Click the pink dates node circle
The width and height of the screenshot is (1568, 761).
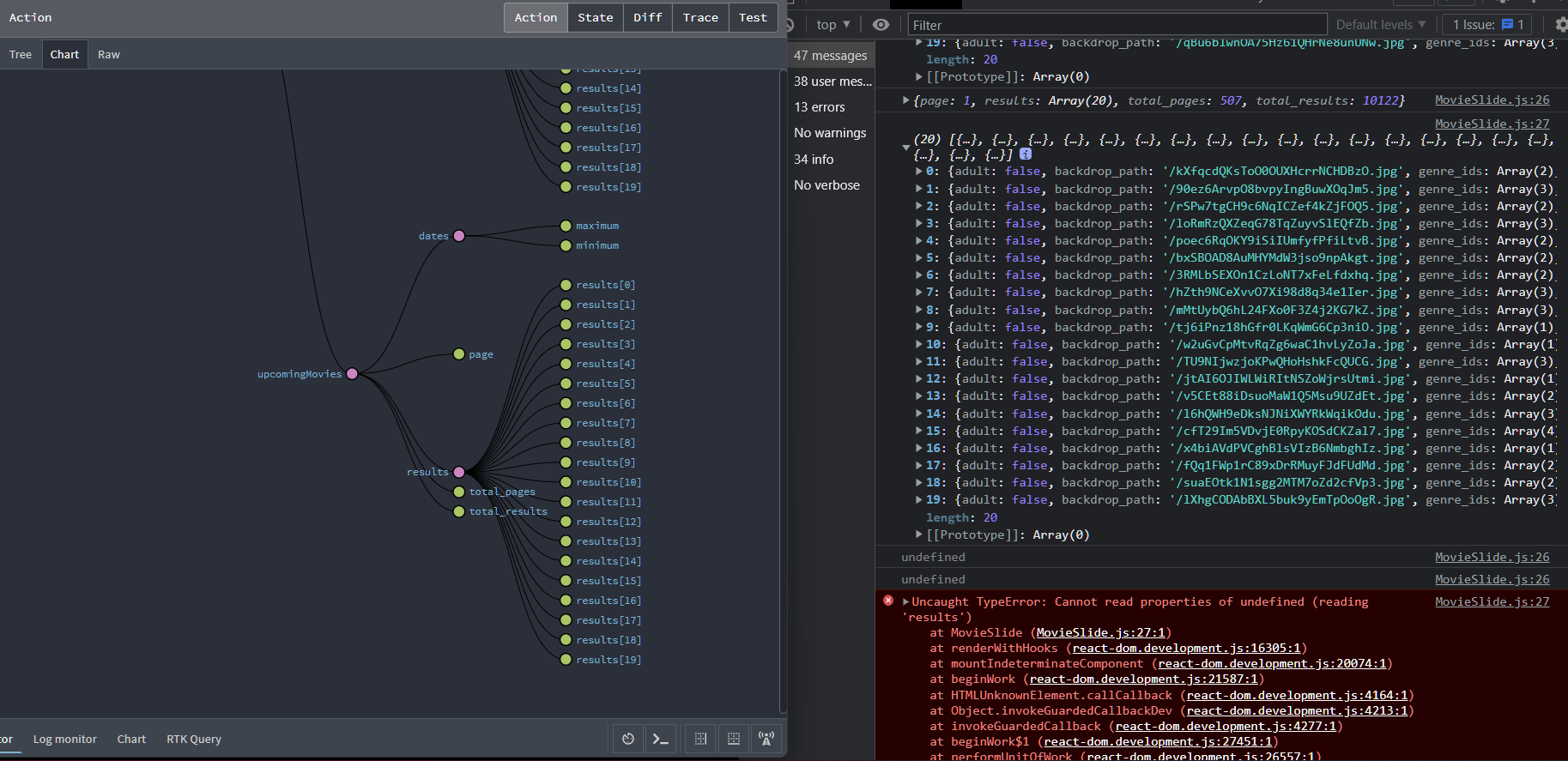(x=459, y=236)
